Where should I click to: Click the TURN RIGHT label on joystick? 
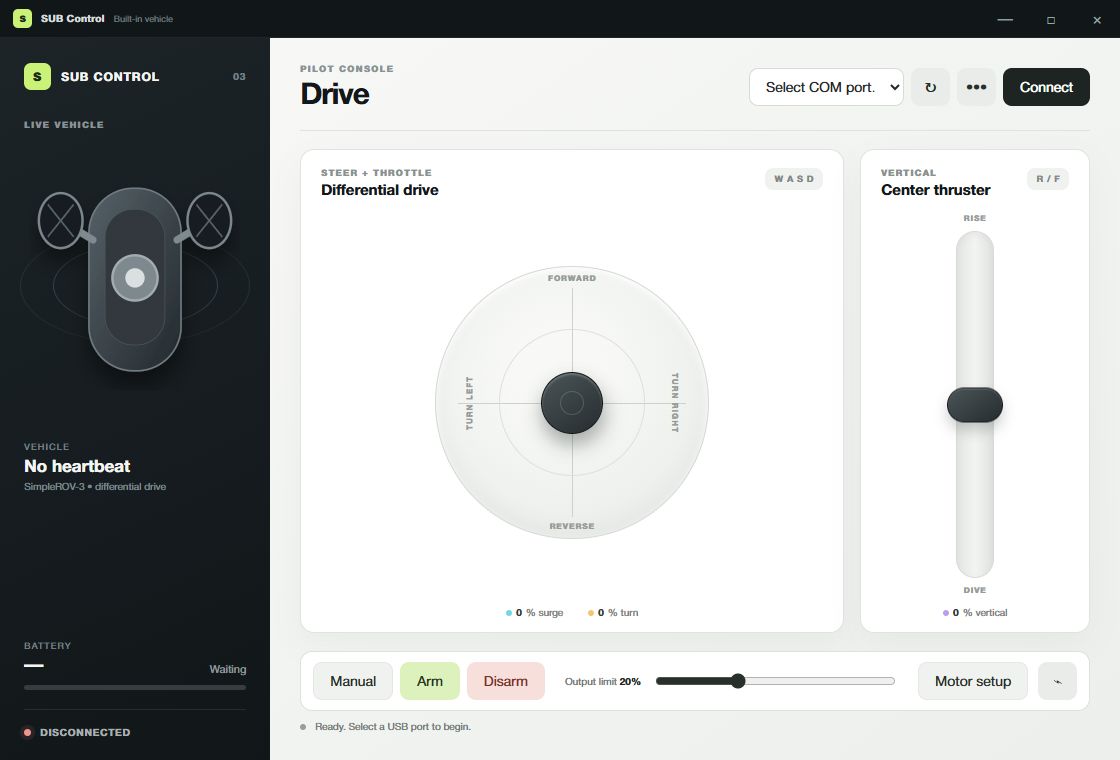pyautogui.click(x=674, y=402)
